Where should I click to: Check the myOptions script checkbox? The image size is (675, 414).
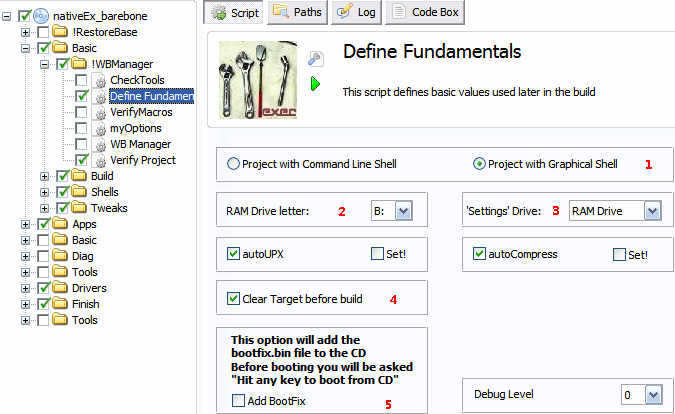pos(81,128)
